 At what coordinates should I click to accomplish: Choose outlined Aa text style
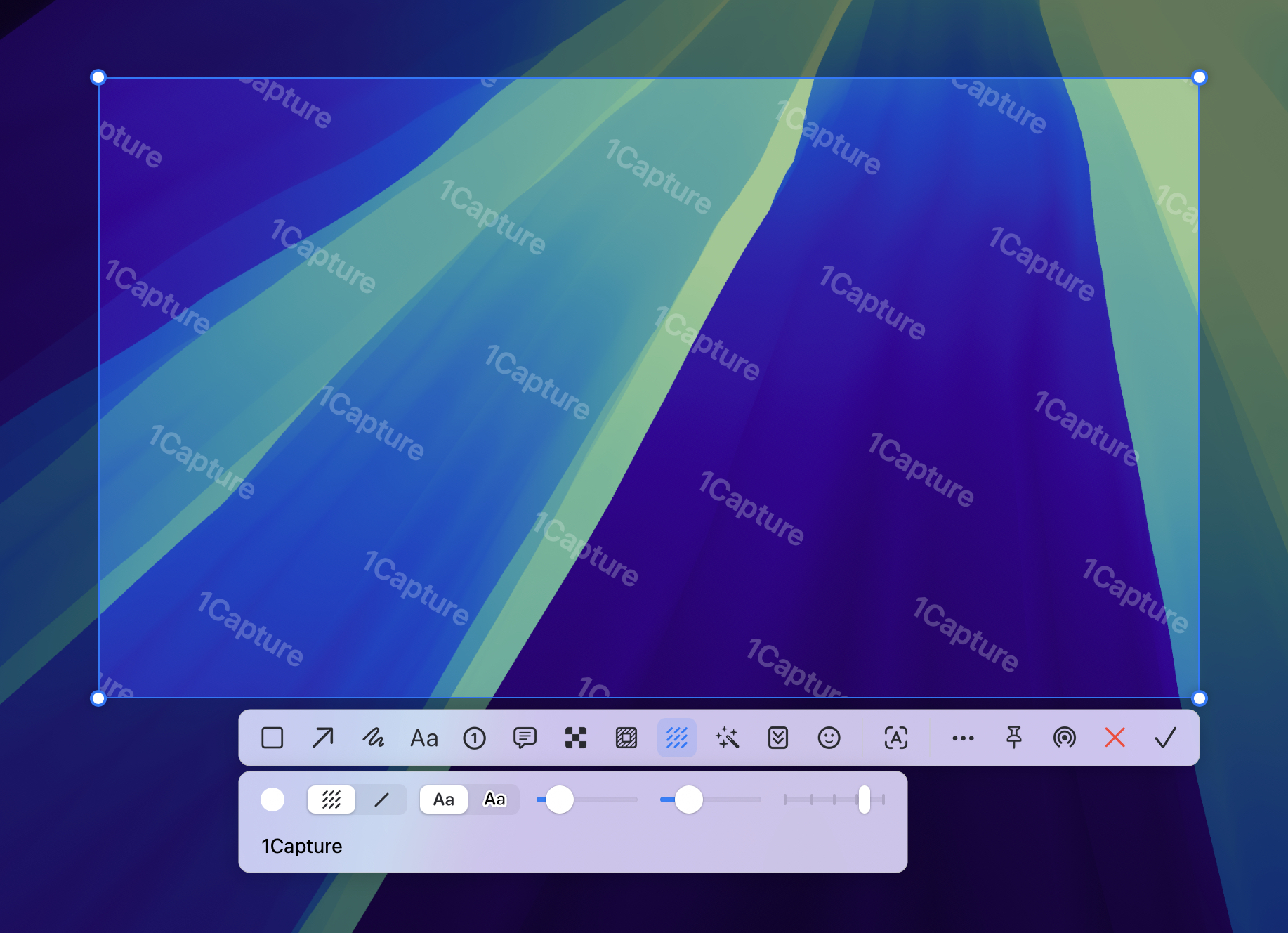(494, 800)
